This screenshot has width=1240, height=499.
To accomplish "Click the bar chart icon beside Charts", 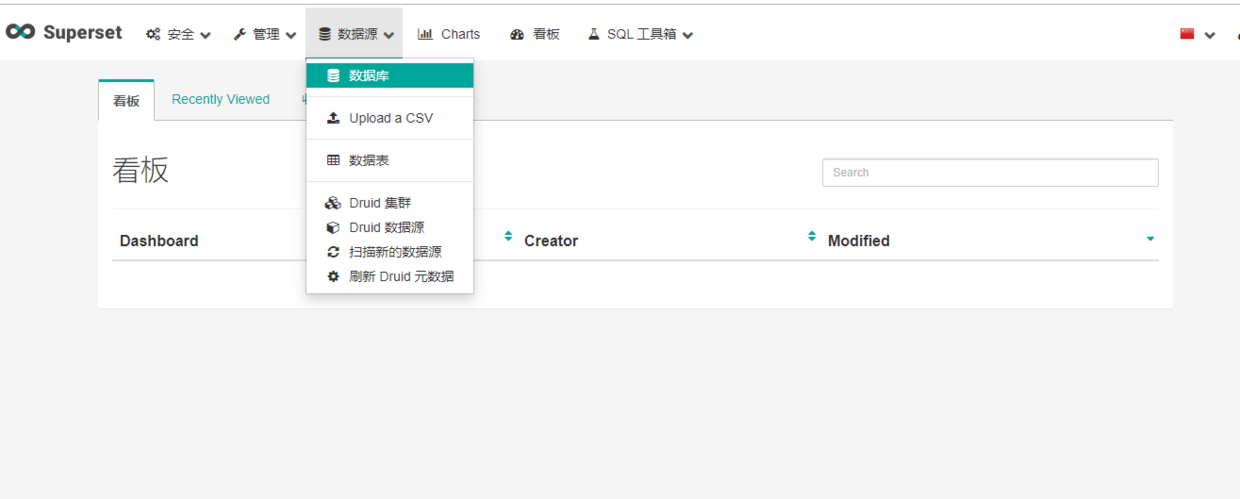I will tap(425, 34).
